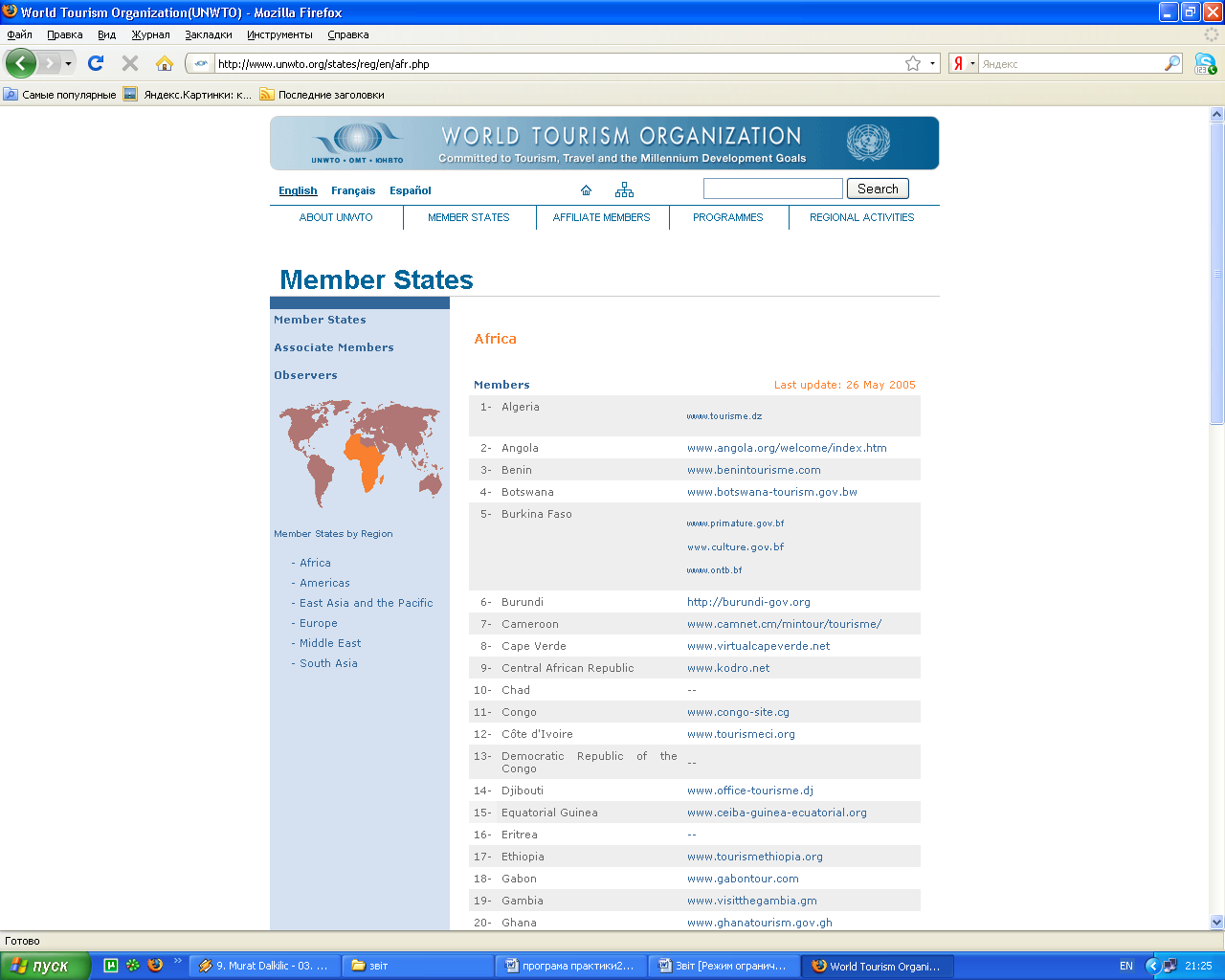
Task: Switch the site language to Français
Action: (x=353, y=190)
